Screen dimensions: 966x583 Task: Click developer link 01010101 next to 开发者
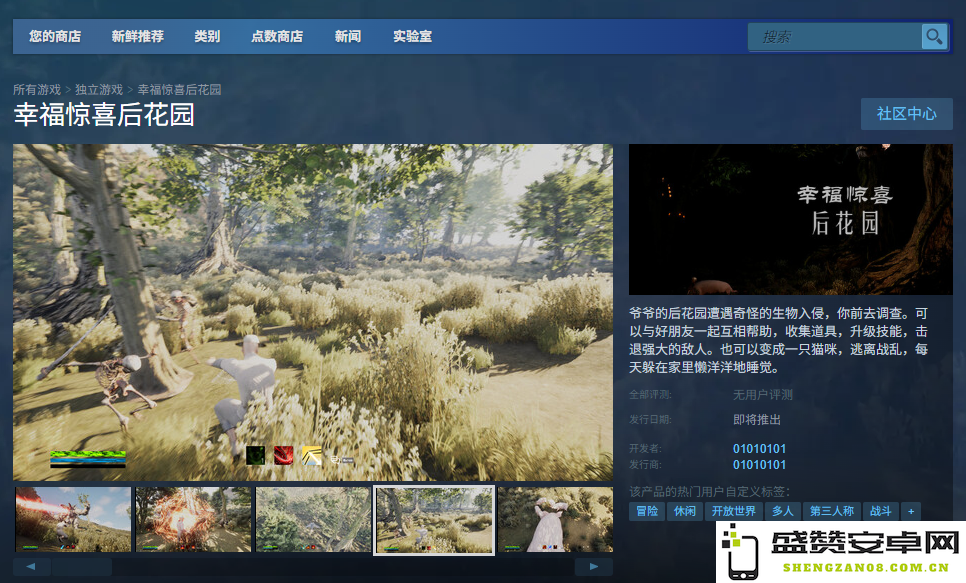coord(759,449)
